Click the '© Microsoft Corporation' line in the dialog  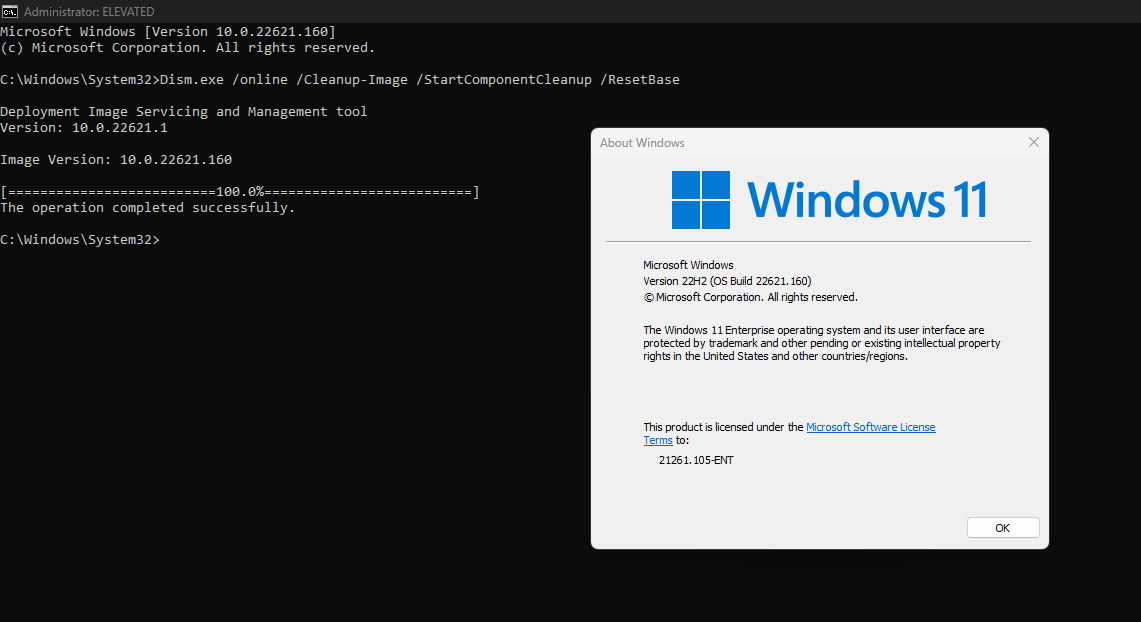coord(750,297)
